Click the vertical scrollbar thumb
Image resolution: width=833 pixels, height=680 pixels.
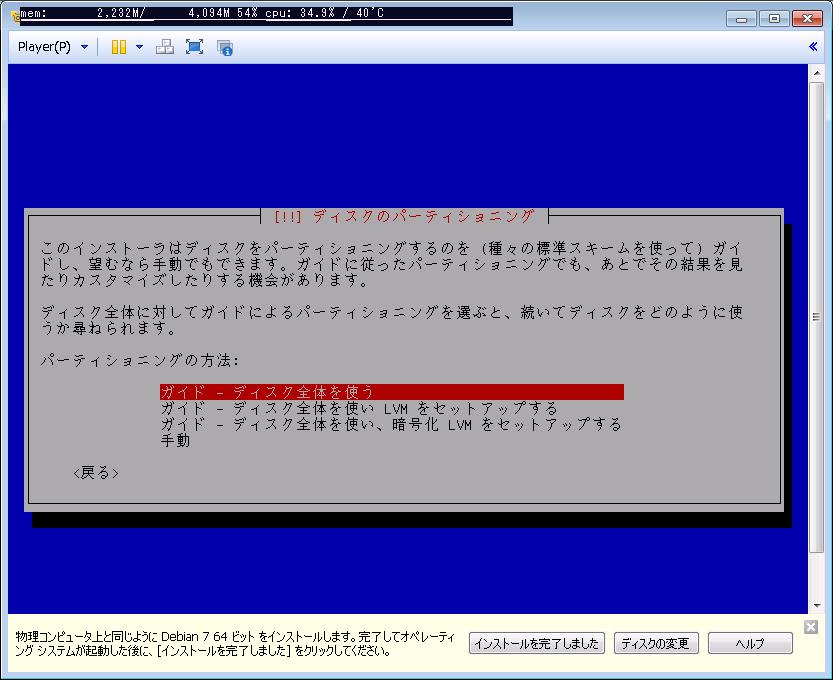(x=817, y=317)
